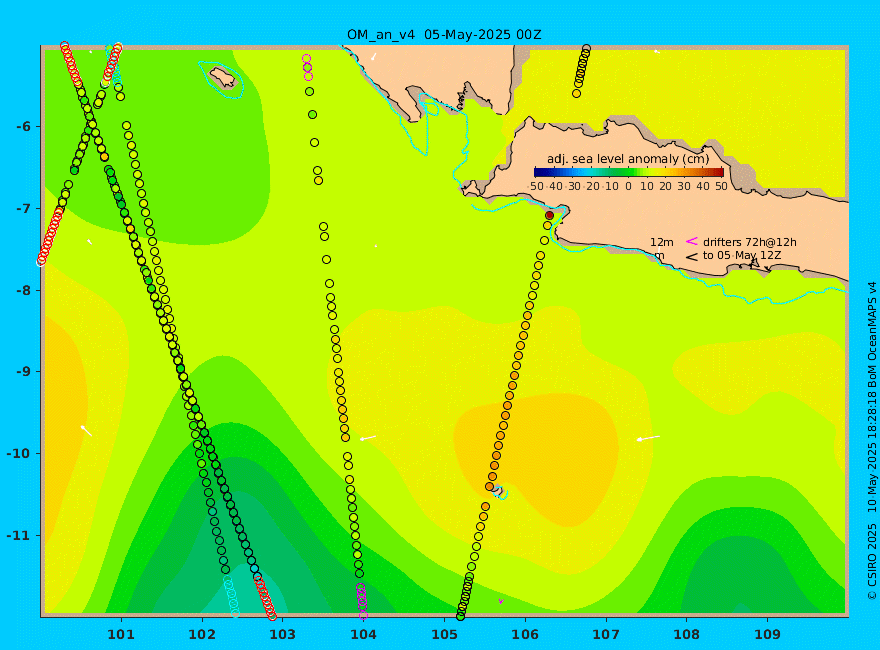Click the 106 longitude axis label
This screenshot has height=650, width=880.
click(x=525, y=635)
